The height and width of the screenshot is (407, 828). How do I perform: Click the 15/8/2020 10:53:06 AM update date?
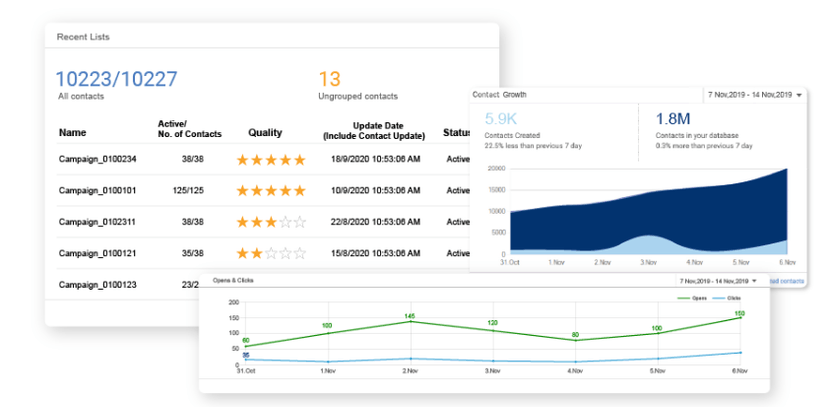point(375,254)
